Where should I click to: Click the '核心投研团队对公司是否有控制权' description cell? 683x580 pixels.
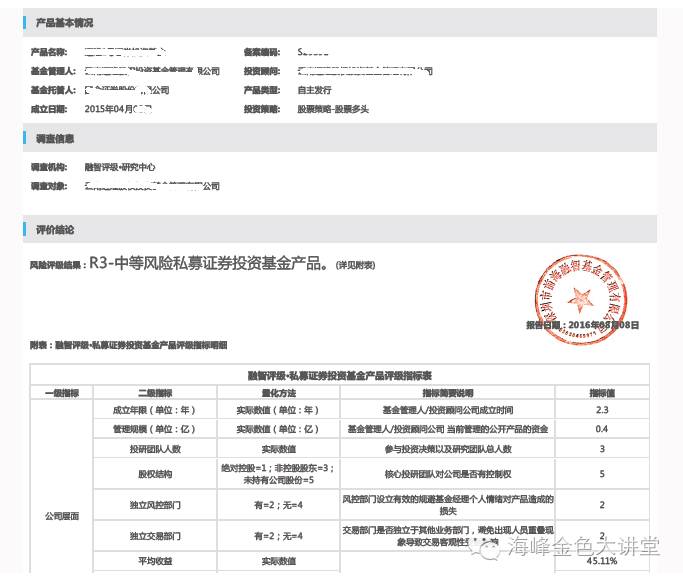pyautogui.click(x=448, y=474)
